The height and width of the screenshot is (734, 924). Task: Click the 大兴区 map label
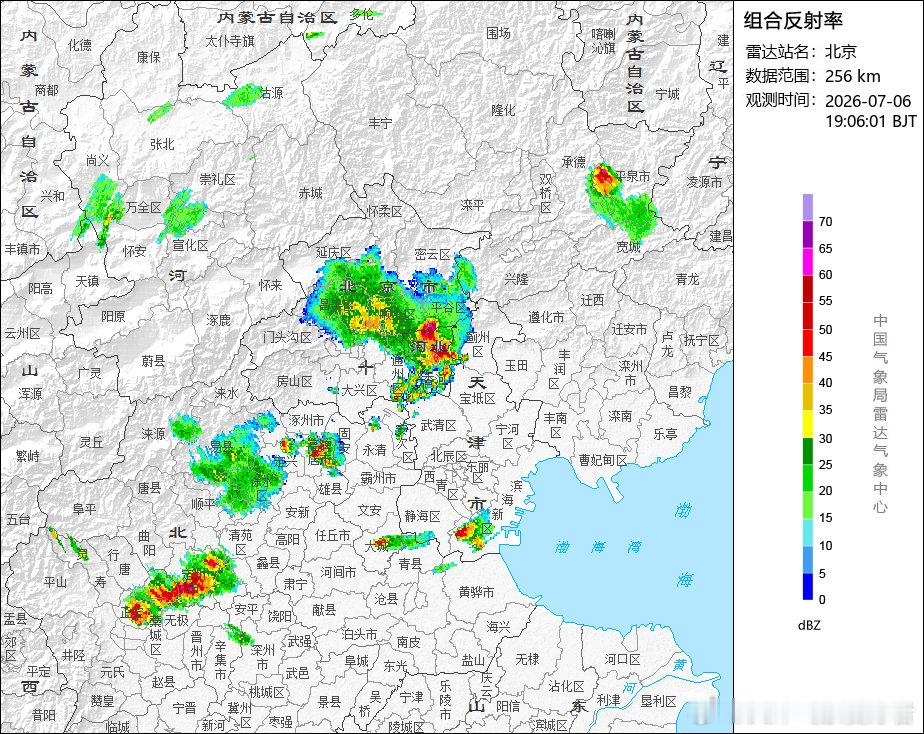tap(359, 390)
